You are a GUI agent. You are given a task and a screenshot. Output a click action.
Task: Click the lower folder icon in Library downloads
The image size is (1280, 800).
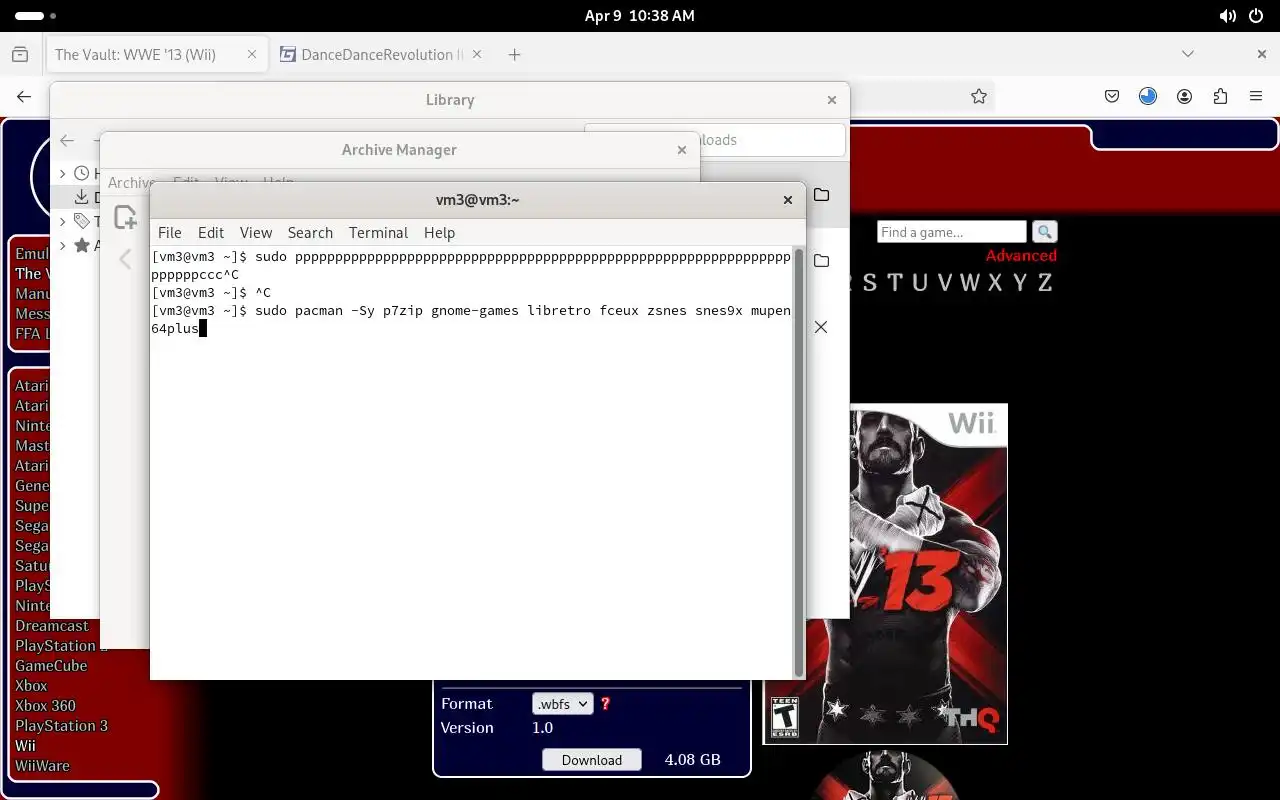click(821, 261)
